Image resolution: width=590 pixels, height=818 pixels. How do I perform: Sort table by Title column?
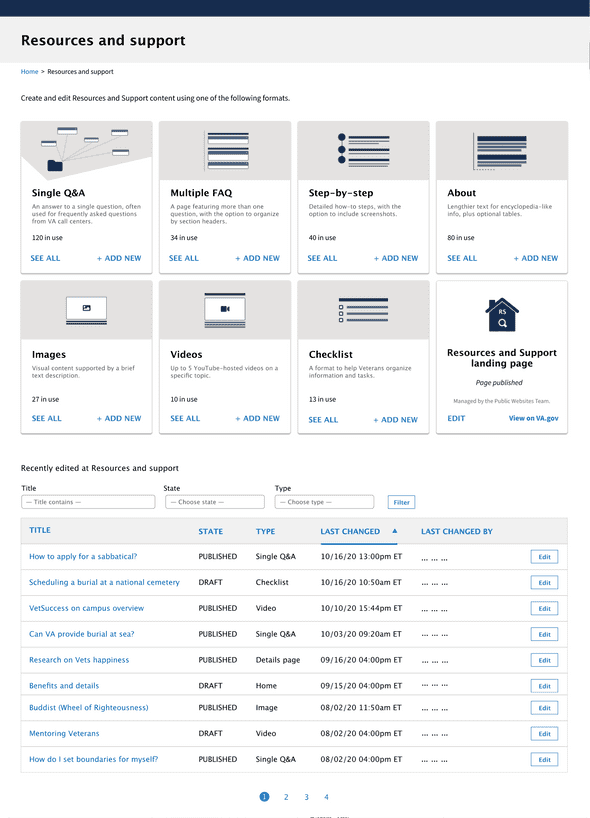coord(40,530)
